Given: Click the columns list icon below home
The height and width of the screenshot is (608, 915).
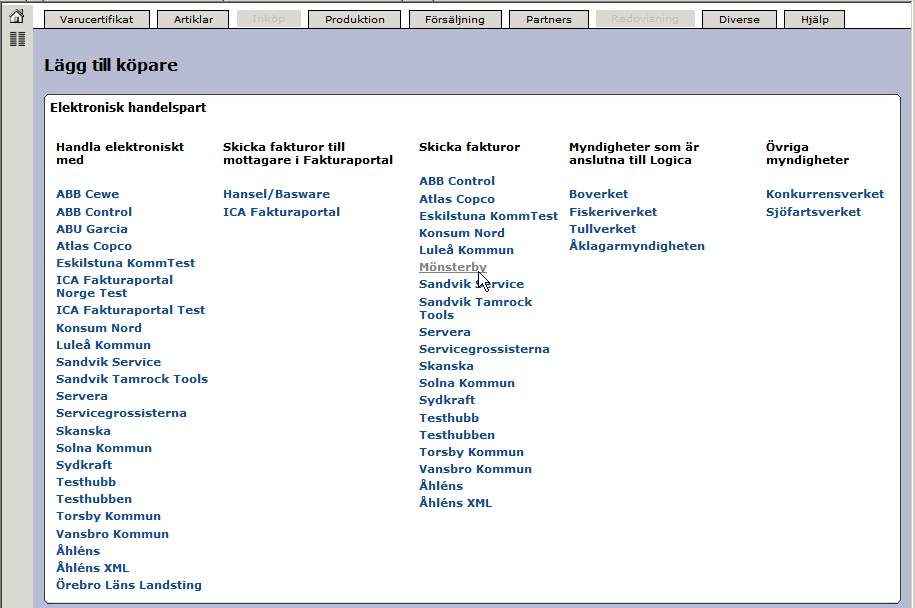Looking at the screenshot, I should (x=18, y=39).
